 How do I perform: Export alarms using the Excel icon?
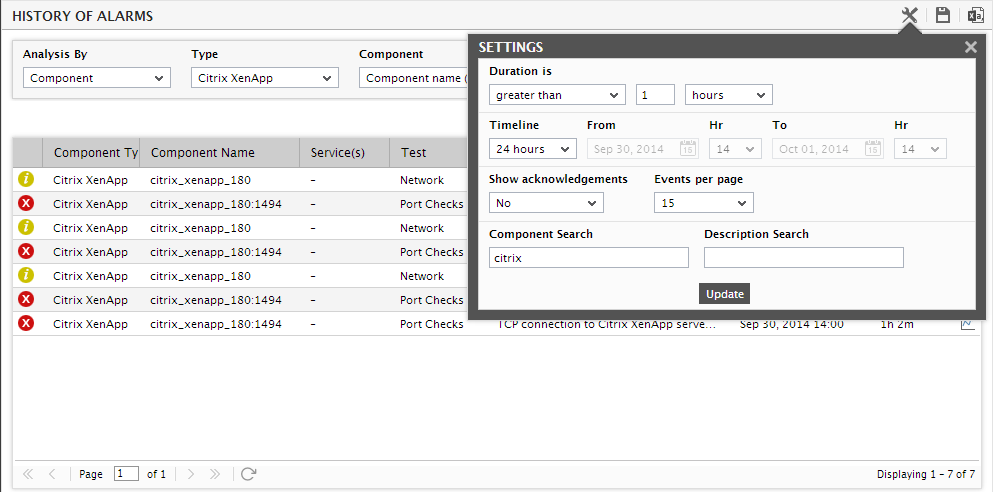click(975, 15)
